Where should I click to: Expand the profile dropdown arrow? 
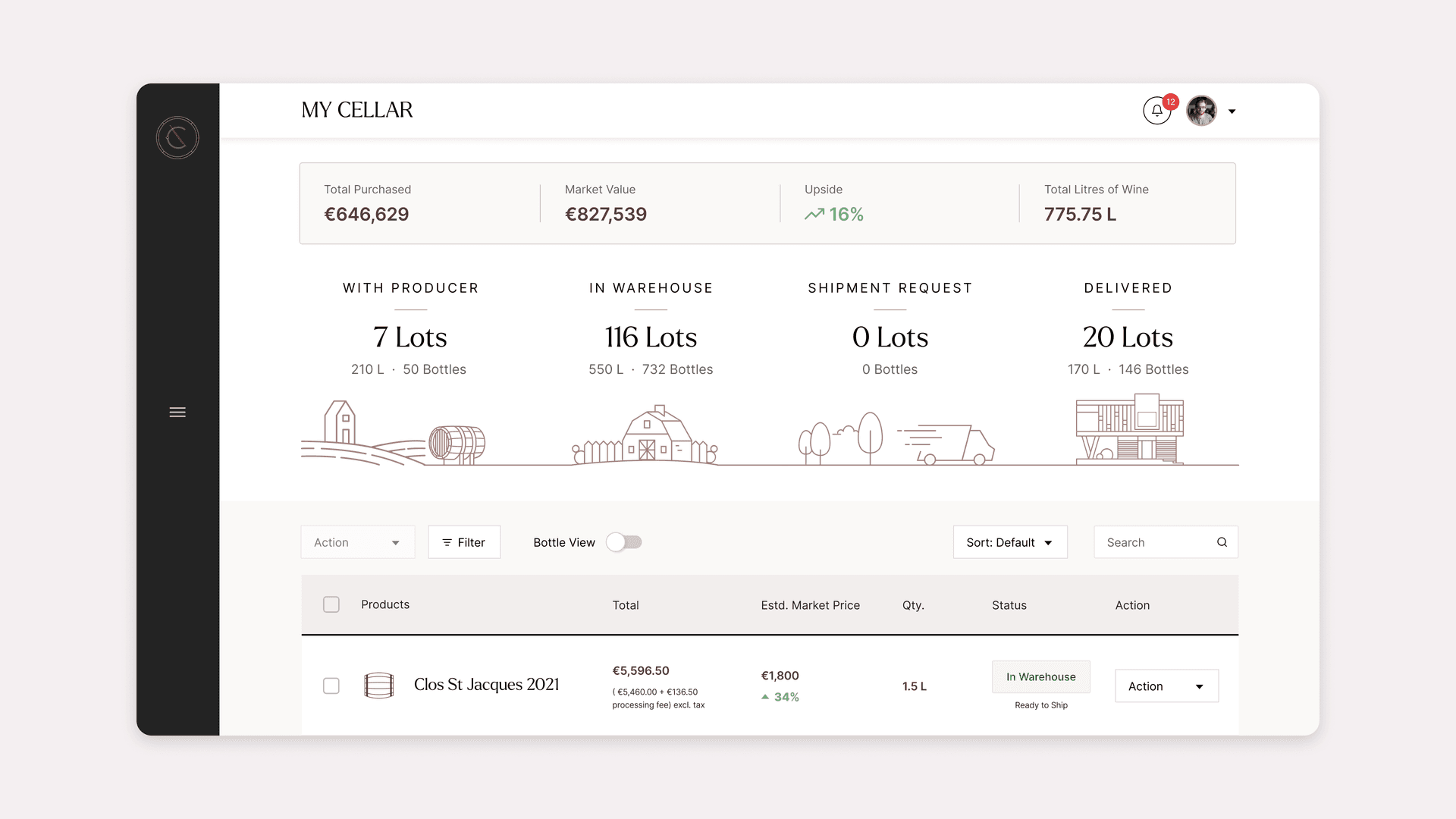[1232, 111]
